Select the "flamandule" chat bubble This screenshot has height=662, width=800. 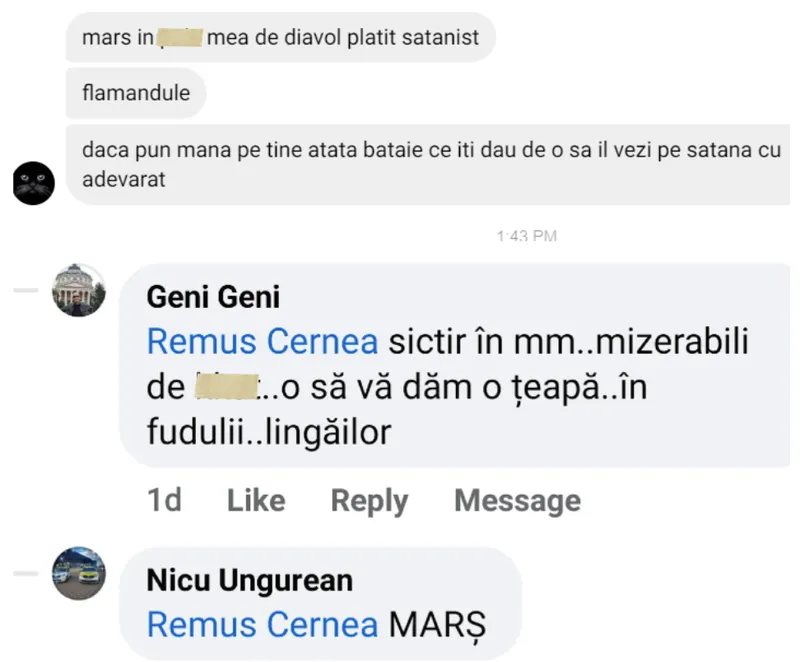[136, 94]
